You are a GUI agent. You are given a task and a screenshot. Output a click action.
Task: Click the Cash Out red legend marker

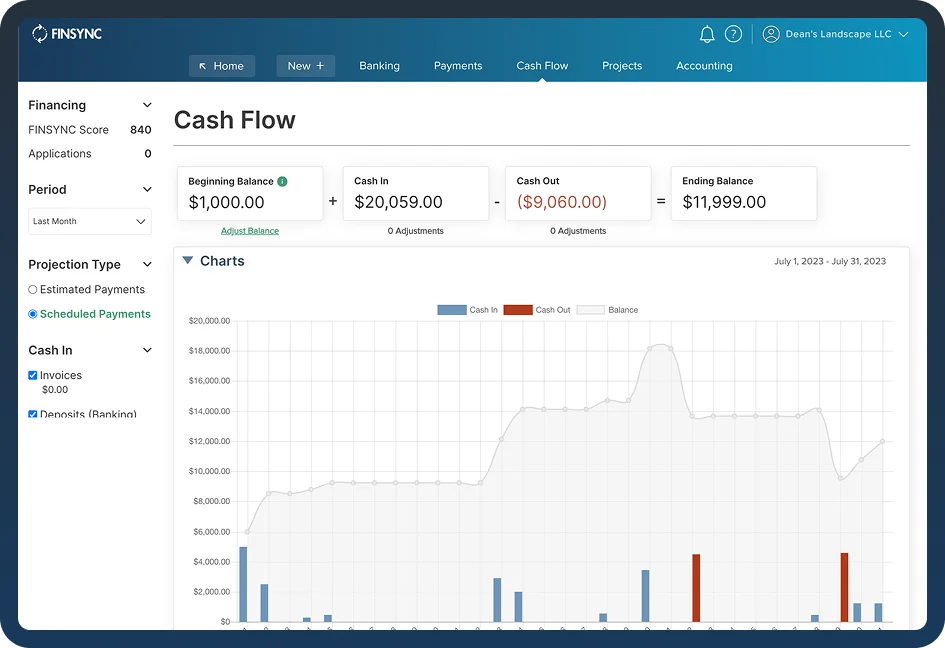[x=517, y=310]
